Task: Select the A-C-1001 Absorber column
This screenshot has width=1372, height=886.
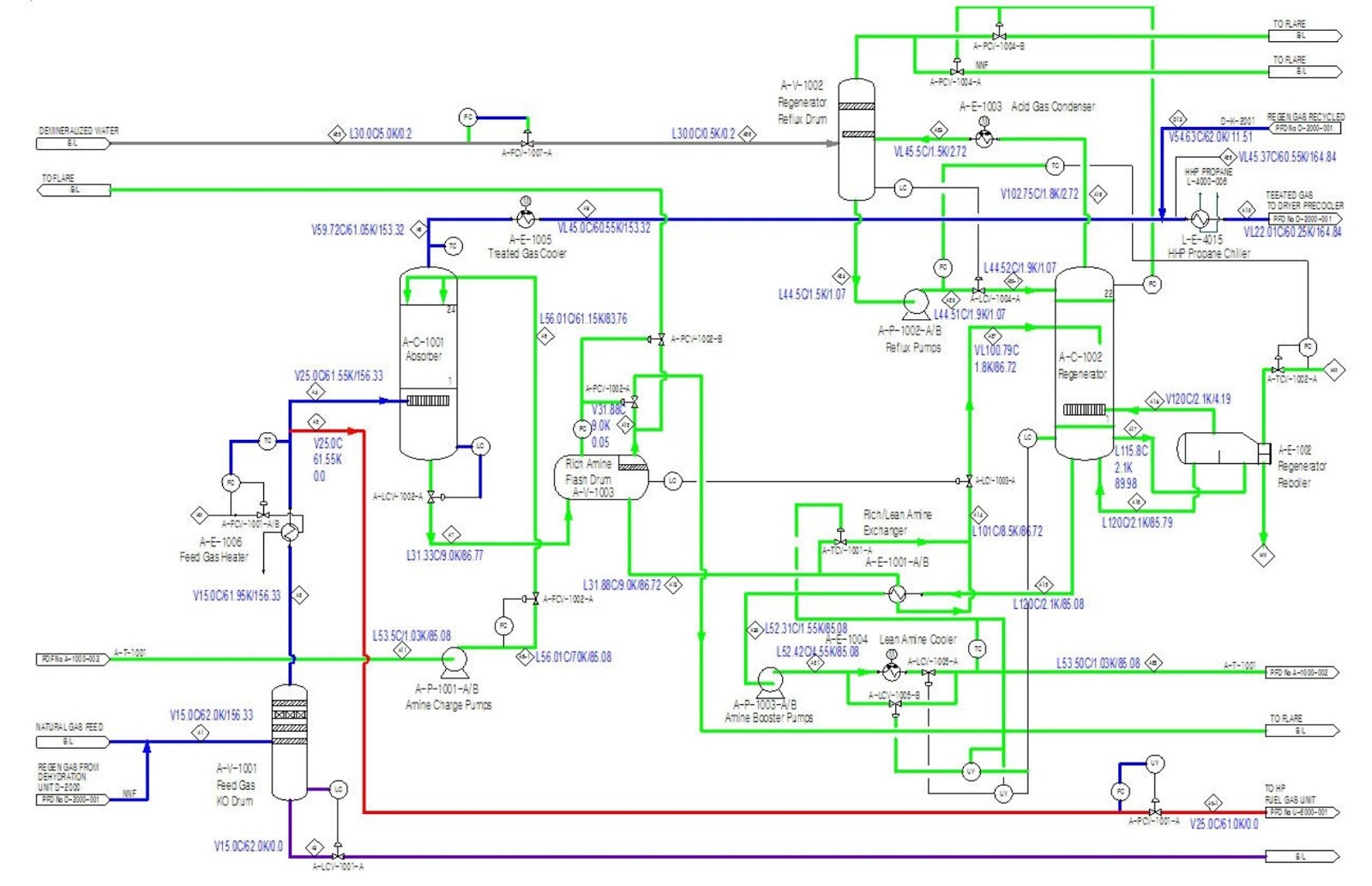Action: pos(429,364)
